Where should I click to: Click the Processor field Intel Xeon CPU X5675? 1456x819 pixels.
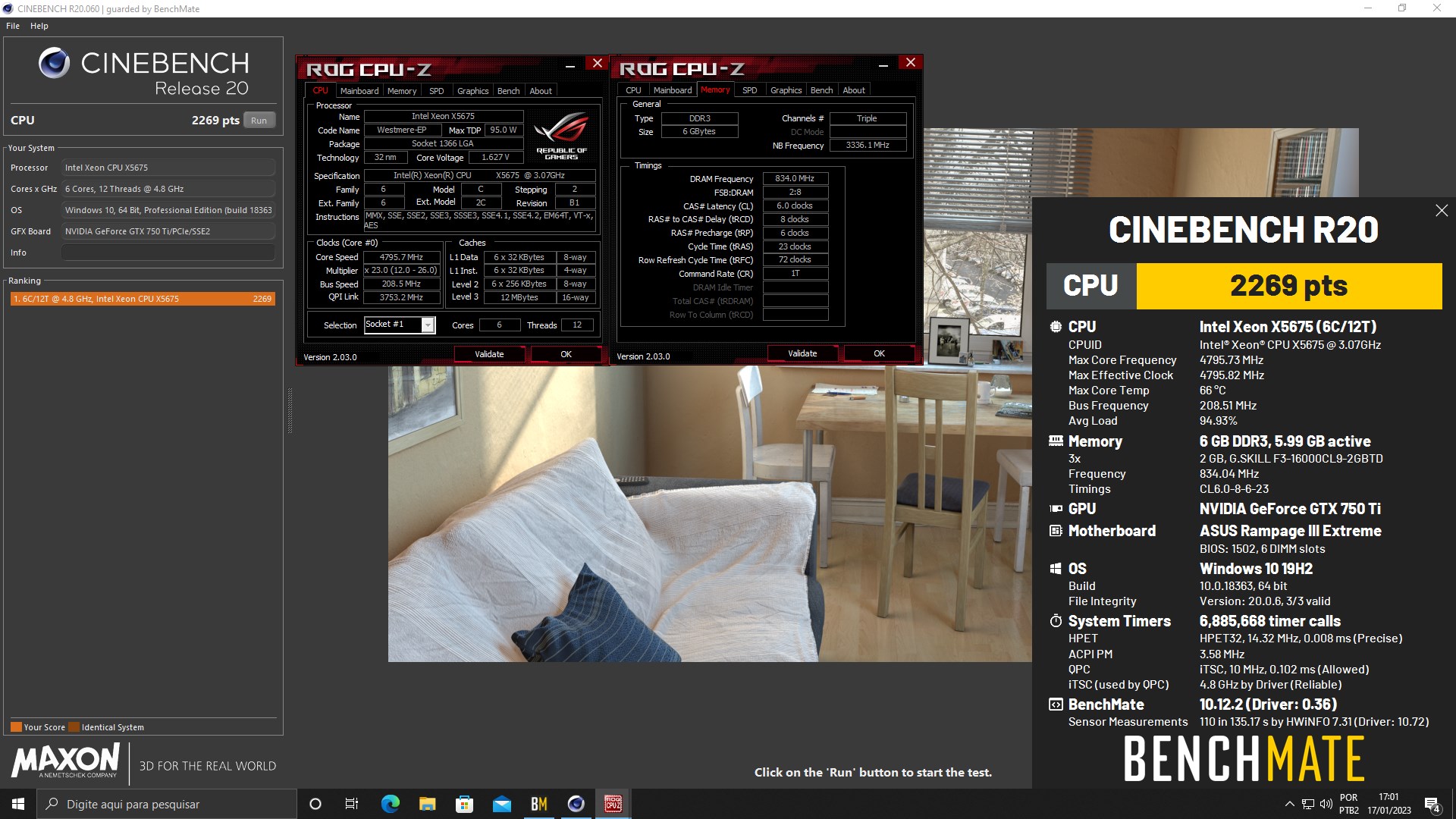pos(168,168)
